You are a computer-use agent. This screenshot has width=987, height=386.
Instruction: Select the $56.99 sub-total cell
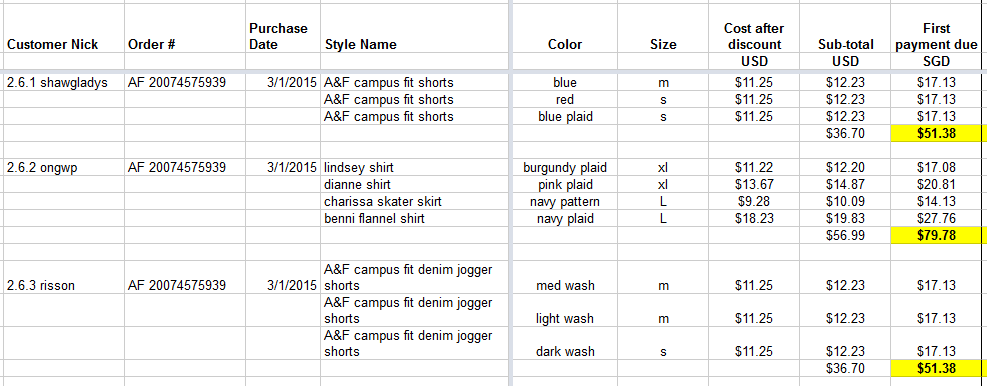845,236
